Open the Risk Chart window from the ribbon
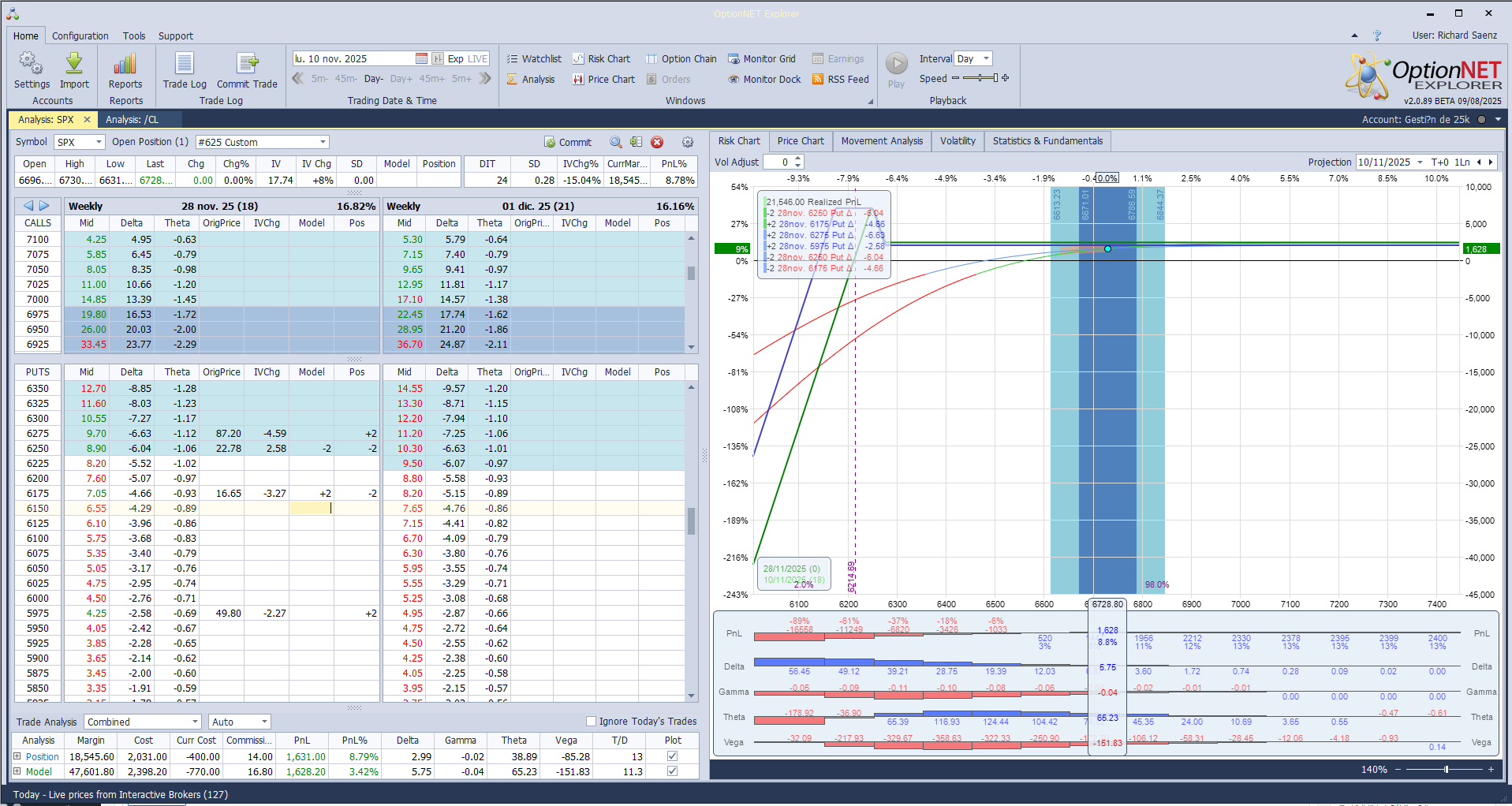 pyautogui.click(x=601, y=58)
